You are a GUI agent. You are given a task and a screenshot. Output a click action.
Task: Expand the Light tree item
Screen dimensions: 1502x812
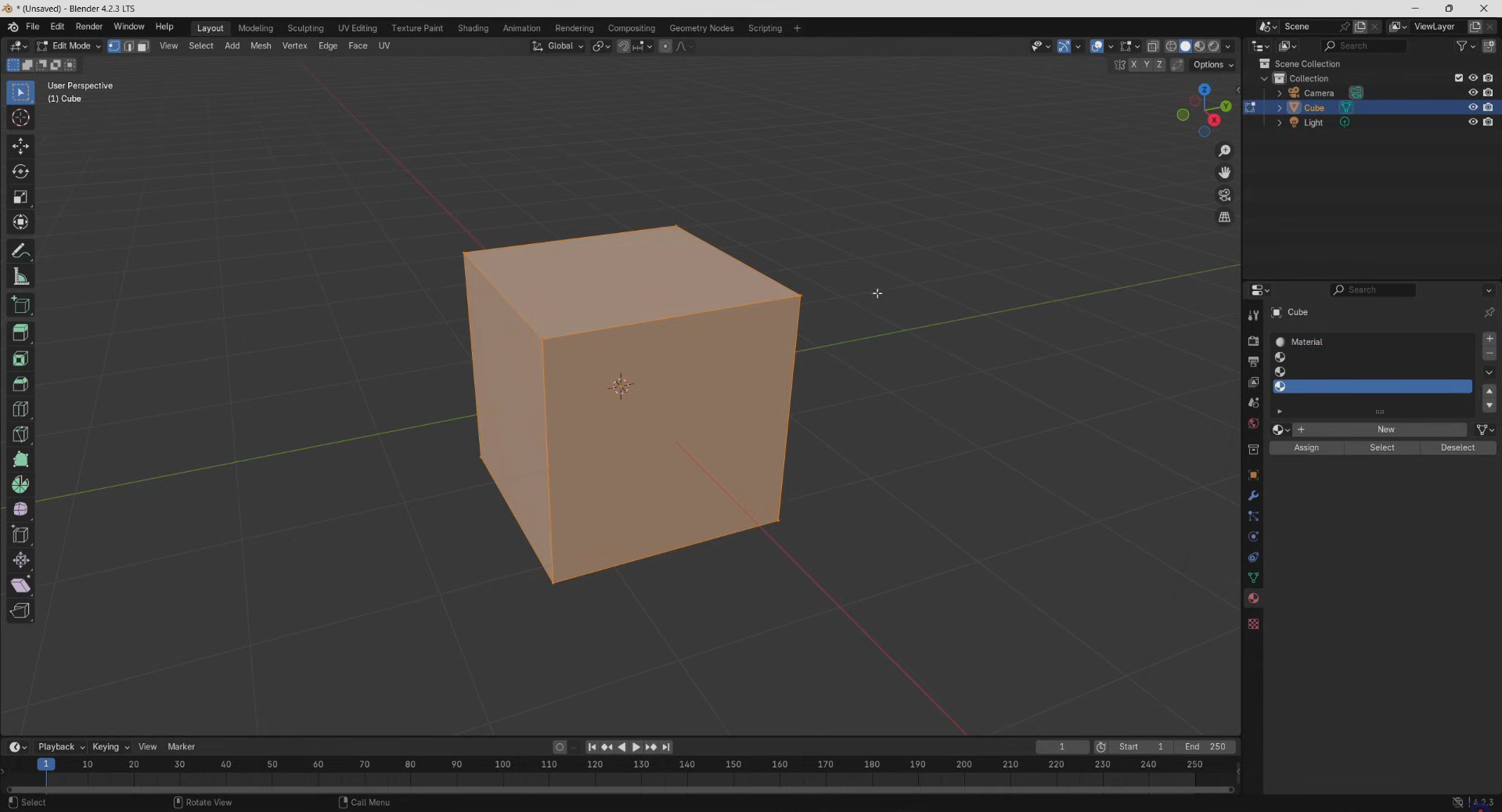pyautogui.click(x=1280, y=123)
